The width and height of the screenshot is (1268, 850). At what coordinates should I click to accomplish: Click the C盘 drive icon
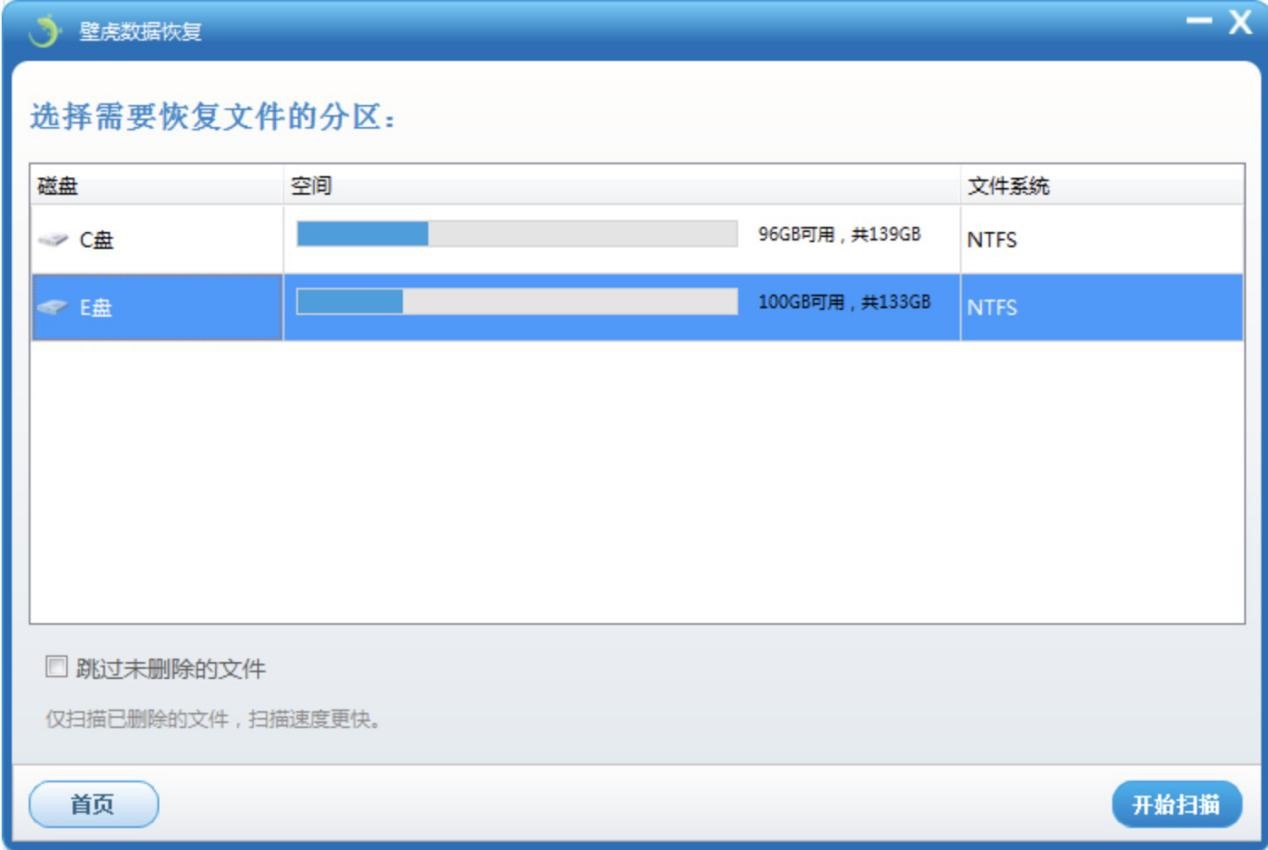coord(53,240)
